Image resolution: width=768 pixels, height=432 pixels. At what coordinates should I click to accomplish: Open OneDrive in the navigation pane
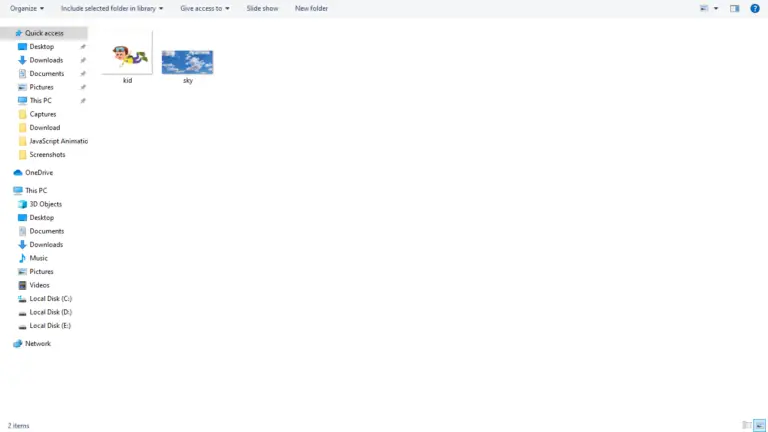[x=39, y=172]
